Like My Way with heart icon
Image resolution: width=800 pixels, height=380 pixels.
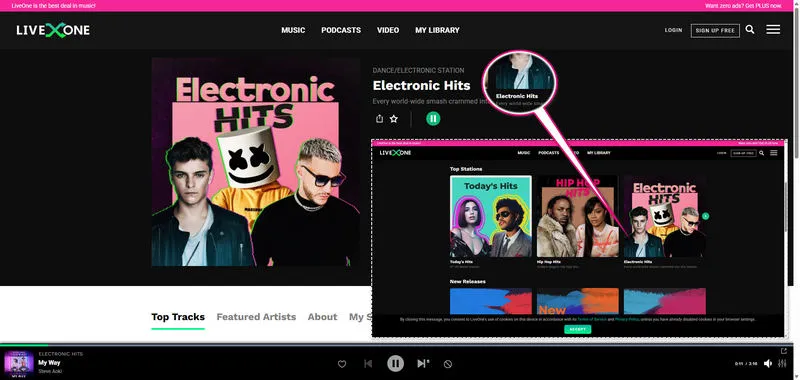point(342,364)
